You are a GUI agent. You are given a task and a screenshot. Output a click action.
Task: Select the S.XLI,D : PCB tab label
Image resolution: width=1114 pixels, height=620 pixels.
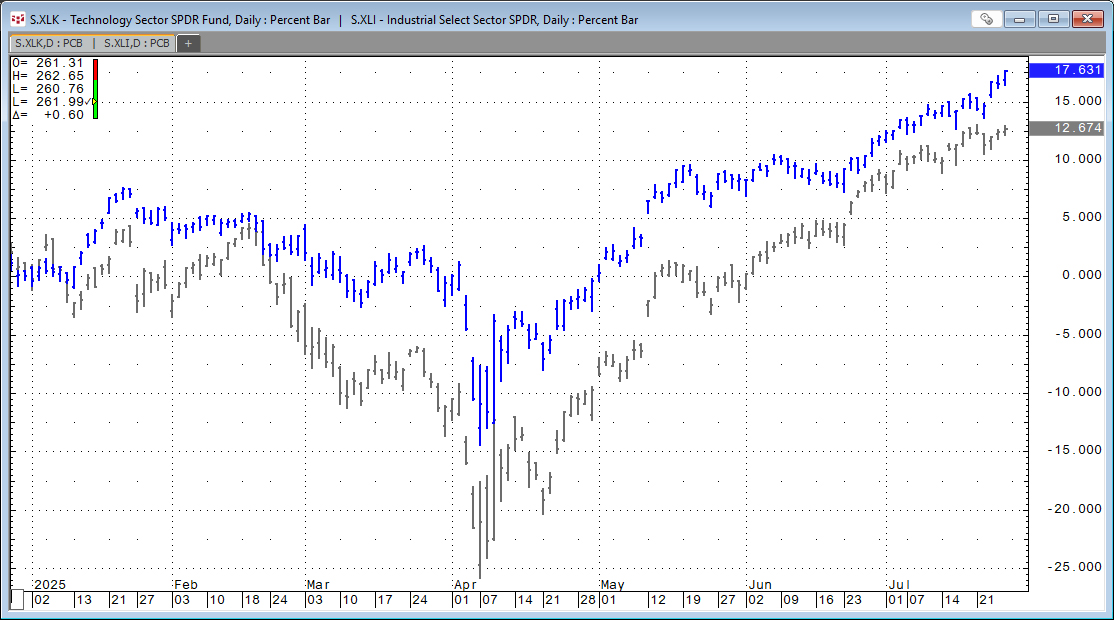click(137, 43)
